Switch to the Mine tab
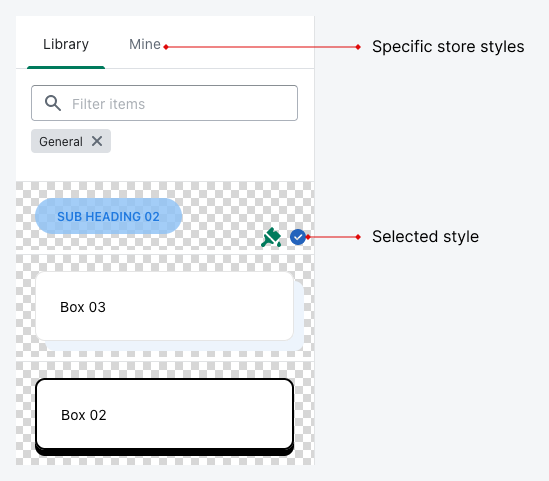This screenshot has height=481, width=549. click(x=145, y=44)
